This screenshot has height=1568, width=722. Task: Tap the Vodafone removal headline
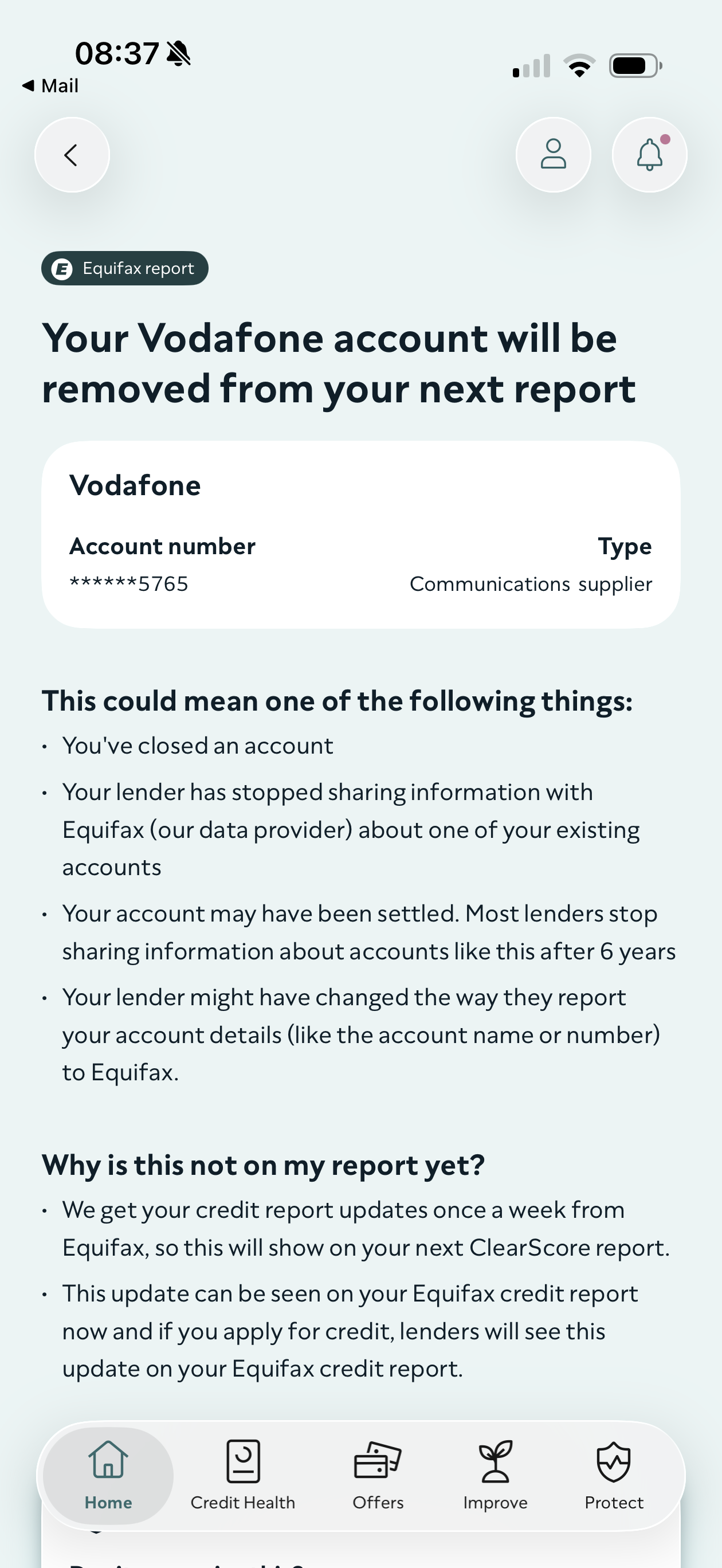tap(339, 363)
